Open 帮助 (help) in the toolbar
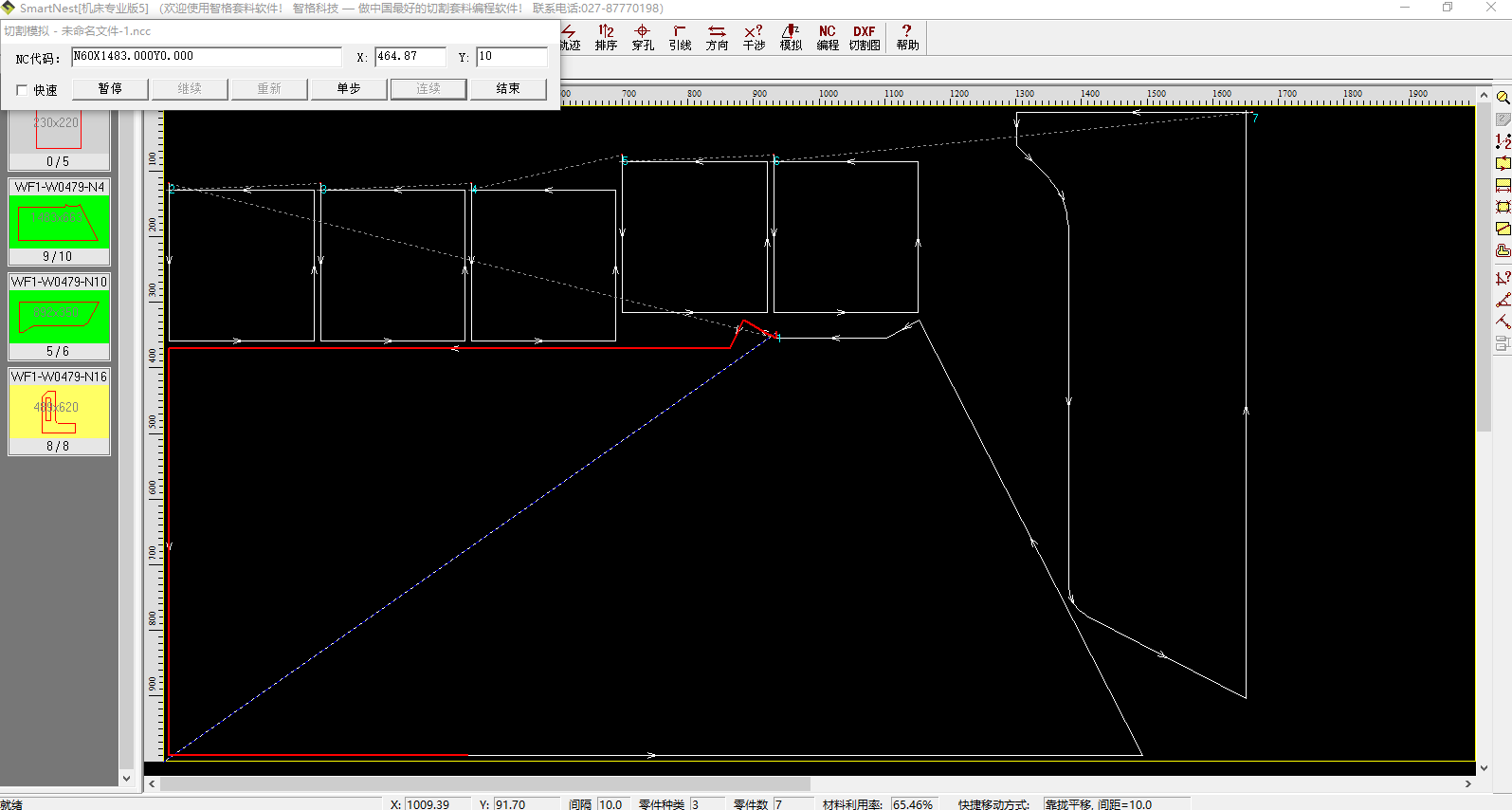 click(907, 38)
